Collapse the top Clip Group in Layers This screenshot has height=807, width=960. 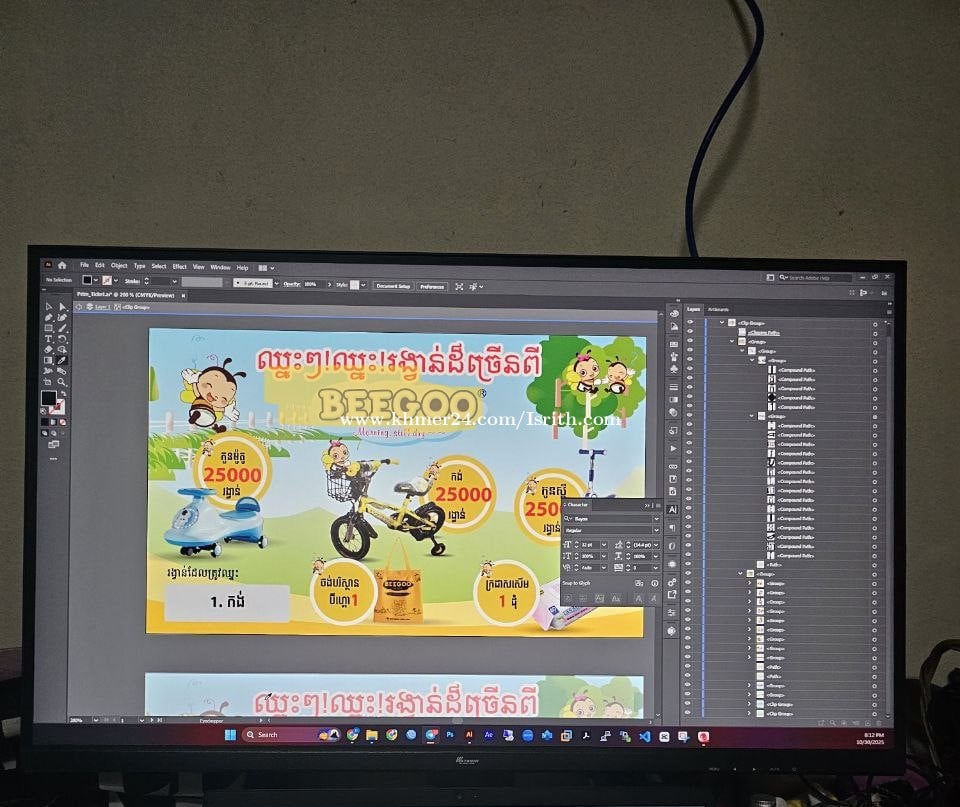pos(722,322)
